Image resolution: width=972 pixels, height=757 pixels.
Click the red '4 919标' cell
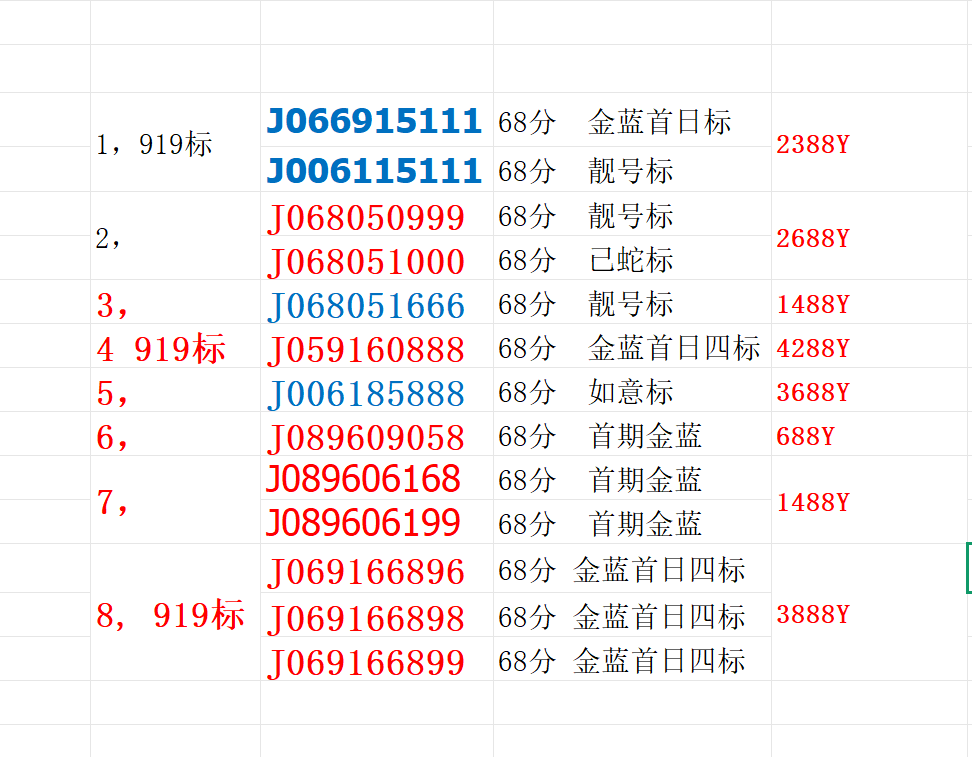[x=161, y=349]
